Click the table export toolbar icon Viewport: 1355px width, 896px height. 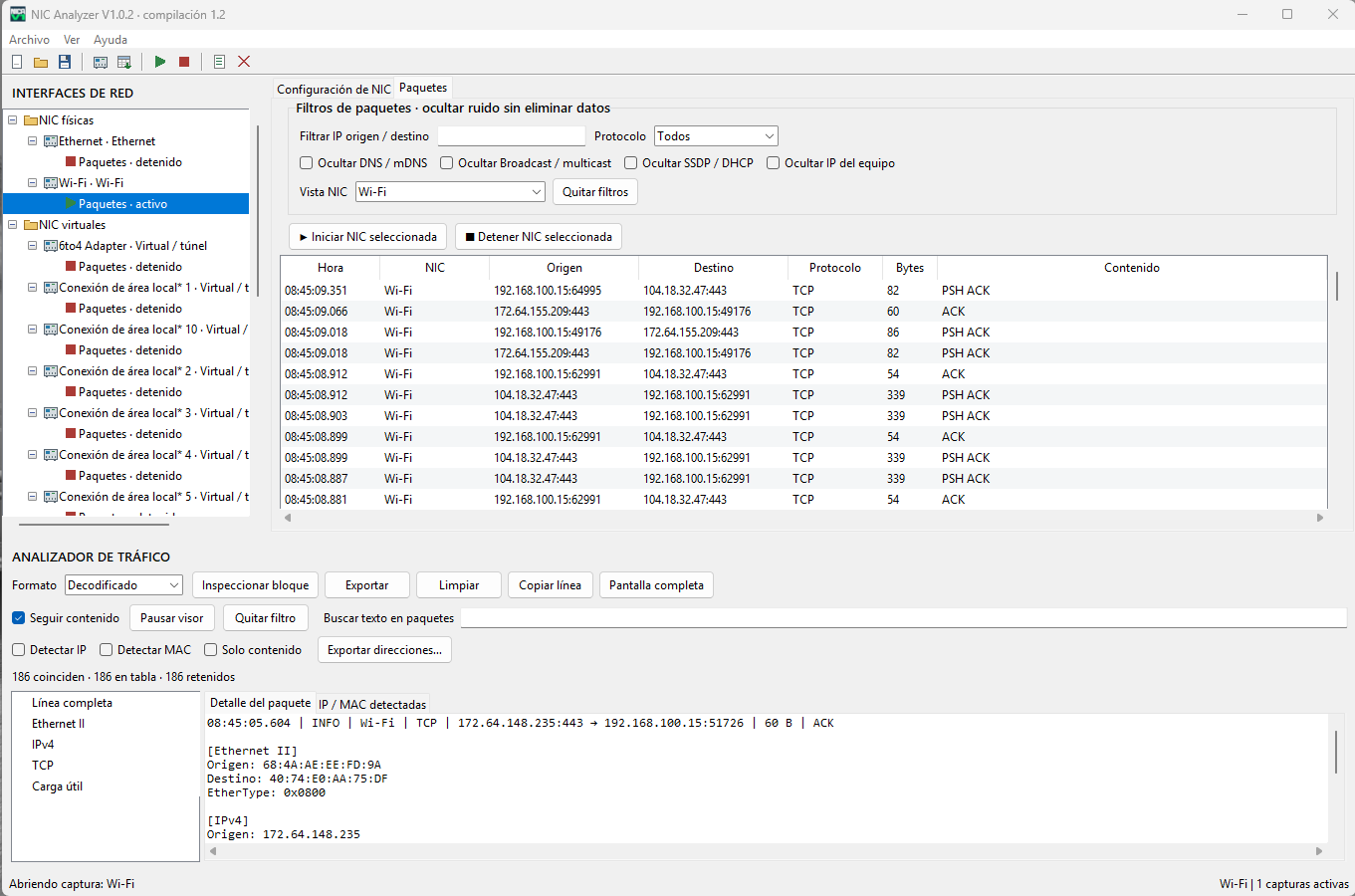(124, 62)
